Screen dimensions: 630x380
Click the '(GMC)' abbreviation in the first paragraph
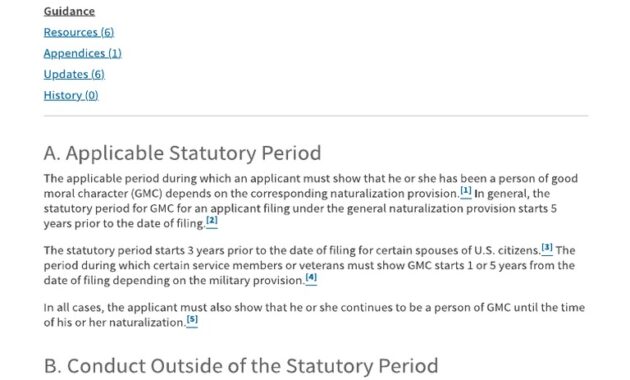(146, 194)
